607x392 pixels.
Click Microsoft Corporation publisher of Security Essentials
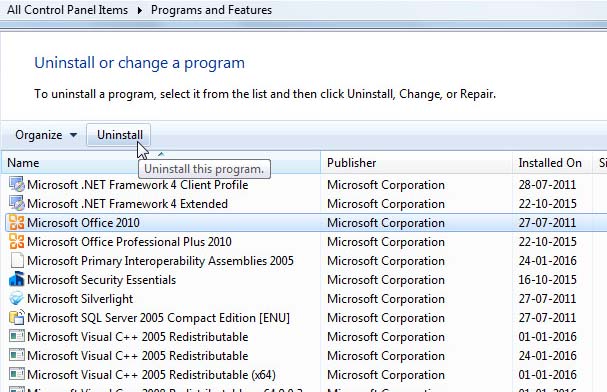pyautogui.click(x=386, y=280)
